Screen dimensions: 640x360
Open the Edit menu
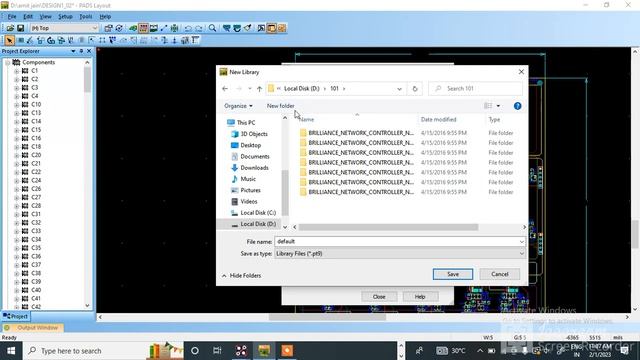pos(28,17)
